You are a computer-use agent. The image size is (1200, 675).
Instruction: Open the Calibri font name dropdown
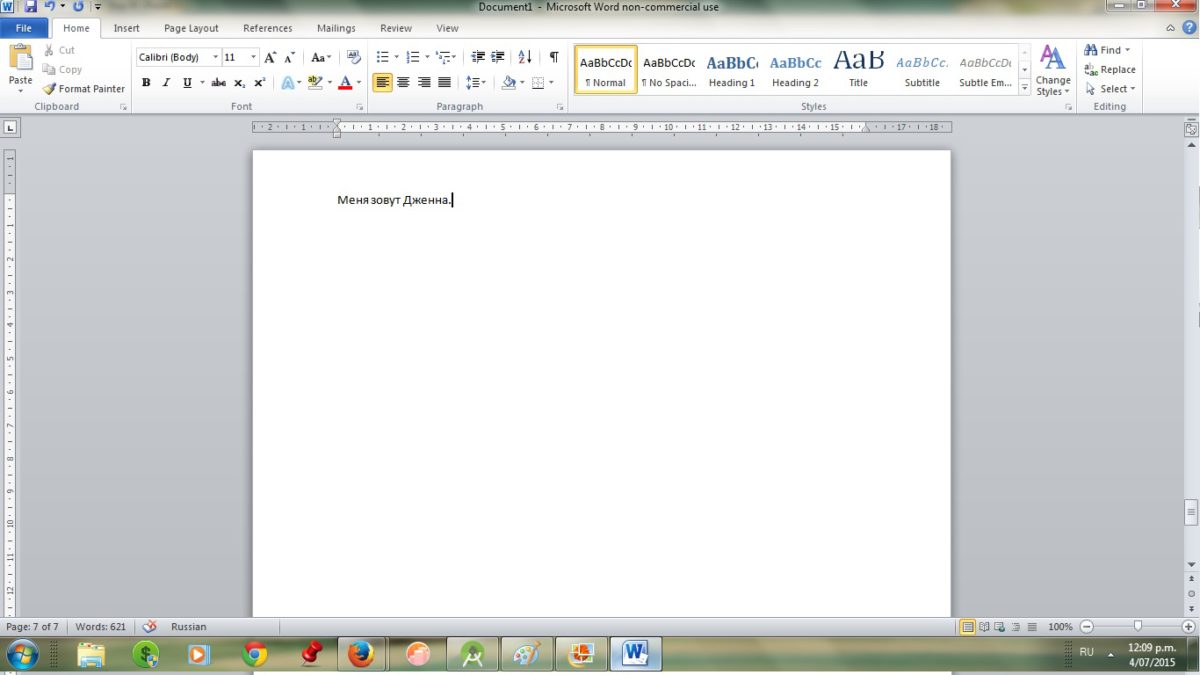(x=215, y=58)
